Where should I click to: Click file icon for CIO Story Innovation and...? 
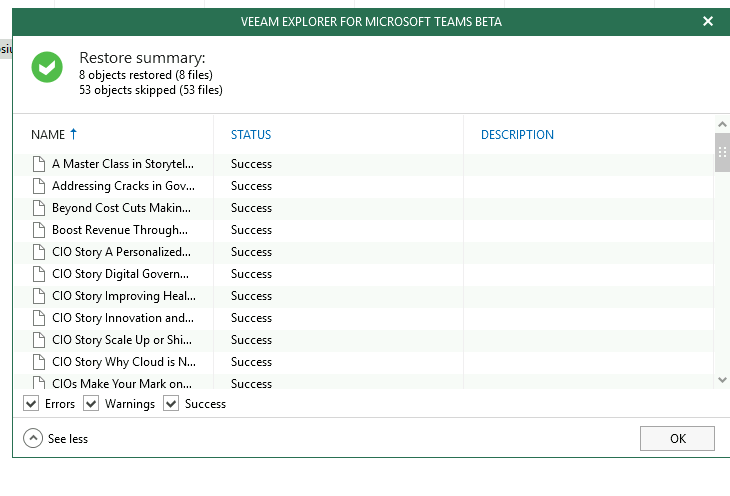pos(39,318)
